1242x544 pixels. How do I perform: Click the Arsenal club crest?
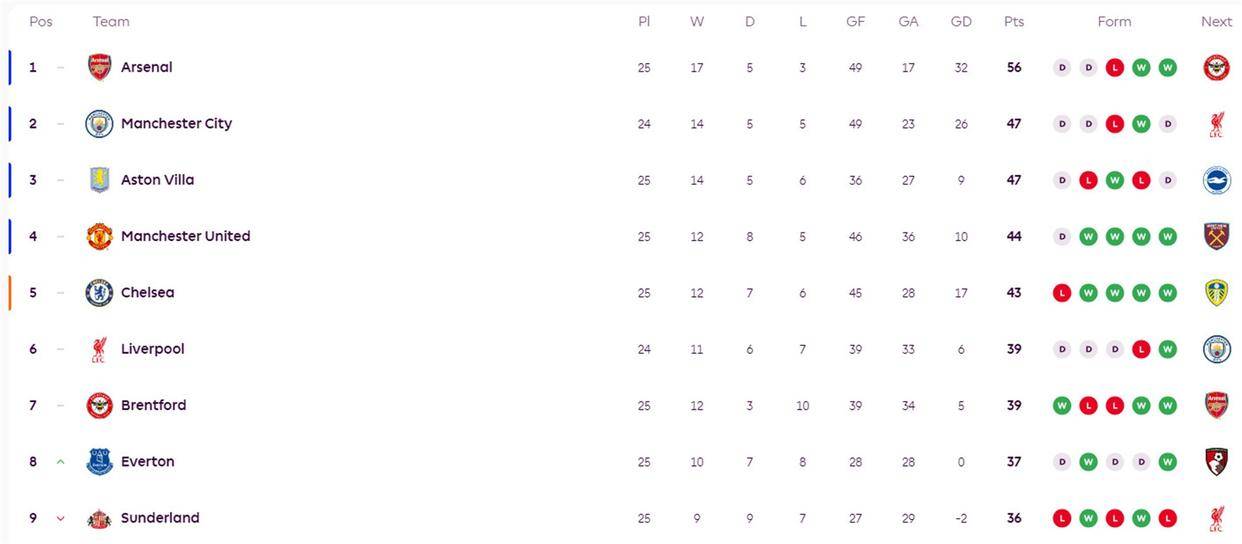[100, 68]
